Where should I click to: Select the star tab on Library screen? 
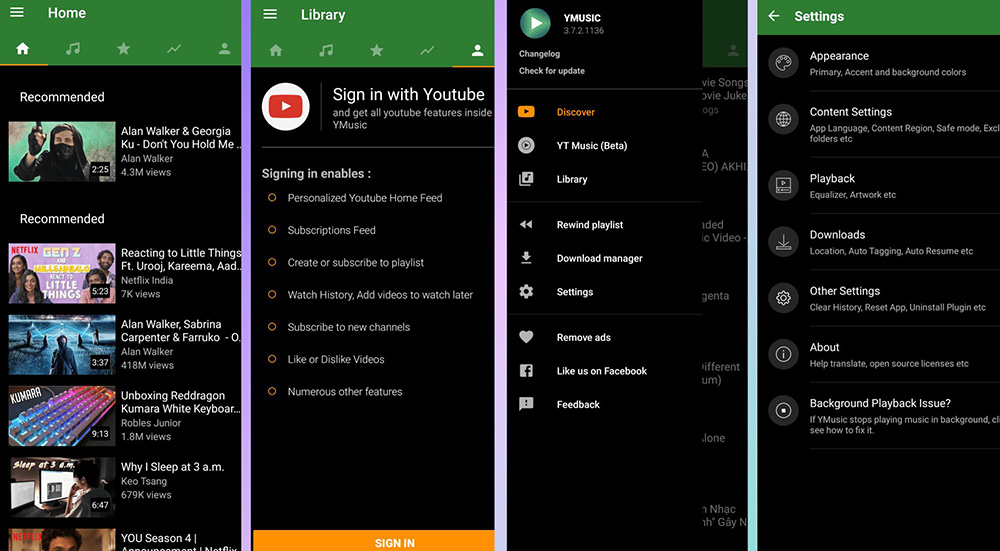click(x=376, y=50)
